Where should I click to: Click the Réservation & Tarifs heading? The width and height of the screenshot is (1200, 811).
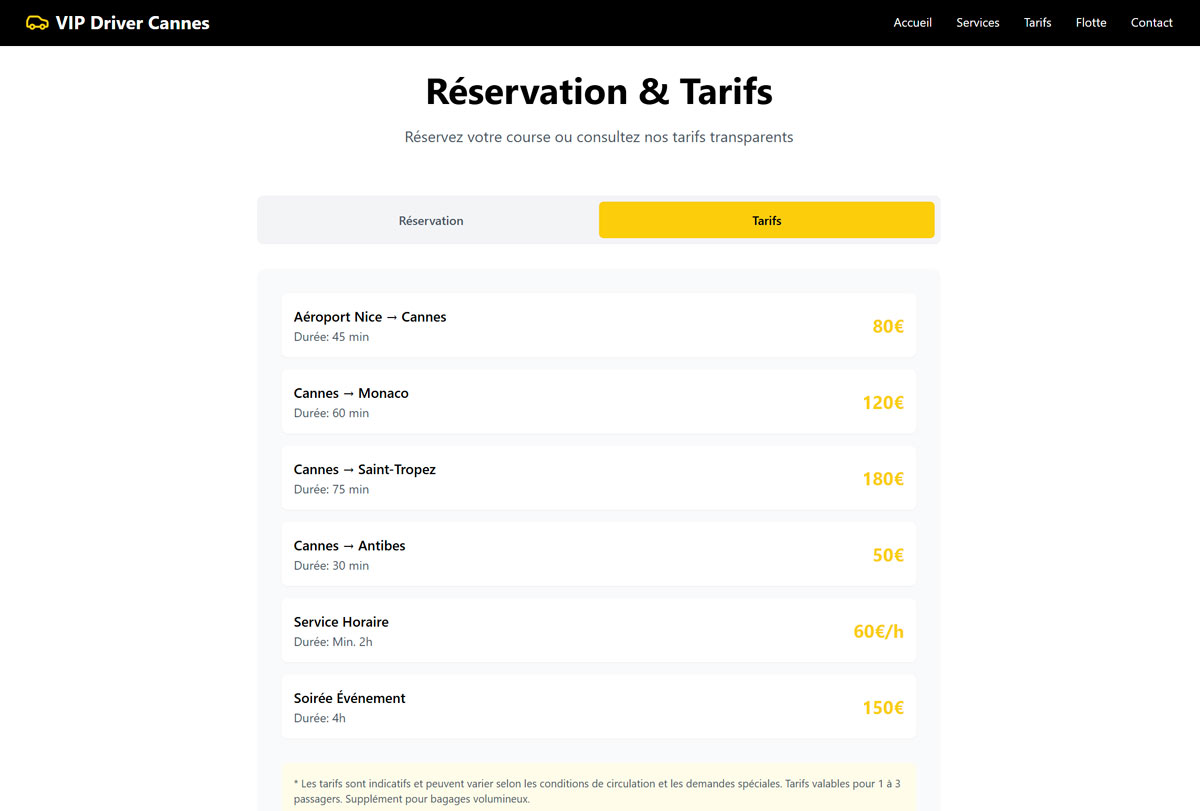coord(599,91)
